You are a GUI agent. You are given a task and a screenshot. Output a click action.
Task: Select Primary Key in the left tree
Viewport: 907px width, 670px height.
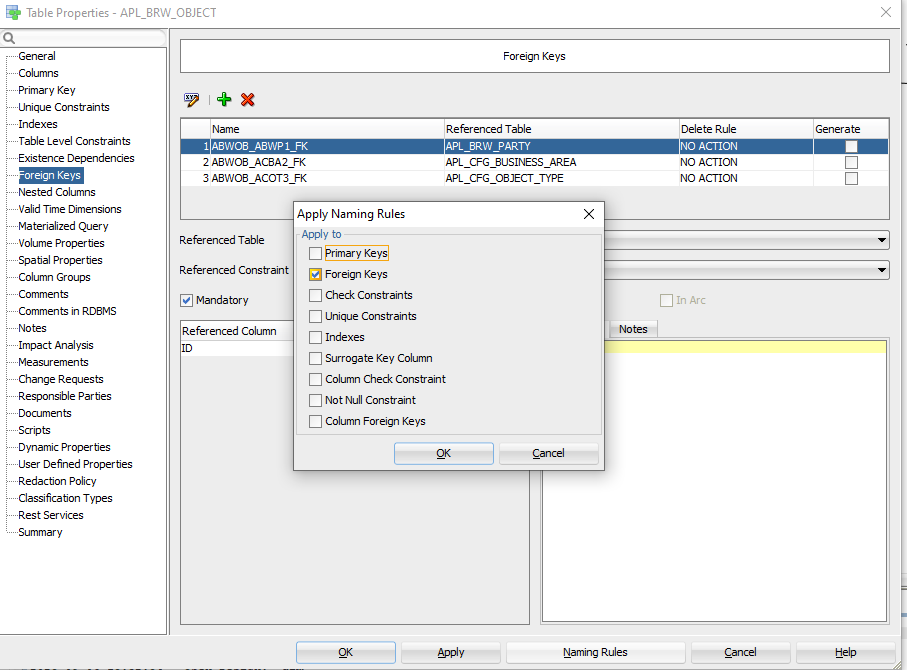[x=46, y=90]
